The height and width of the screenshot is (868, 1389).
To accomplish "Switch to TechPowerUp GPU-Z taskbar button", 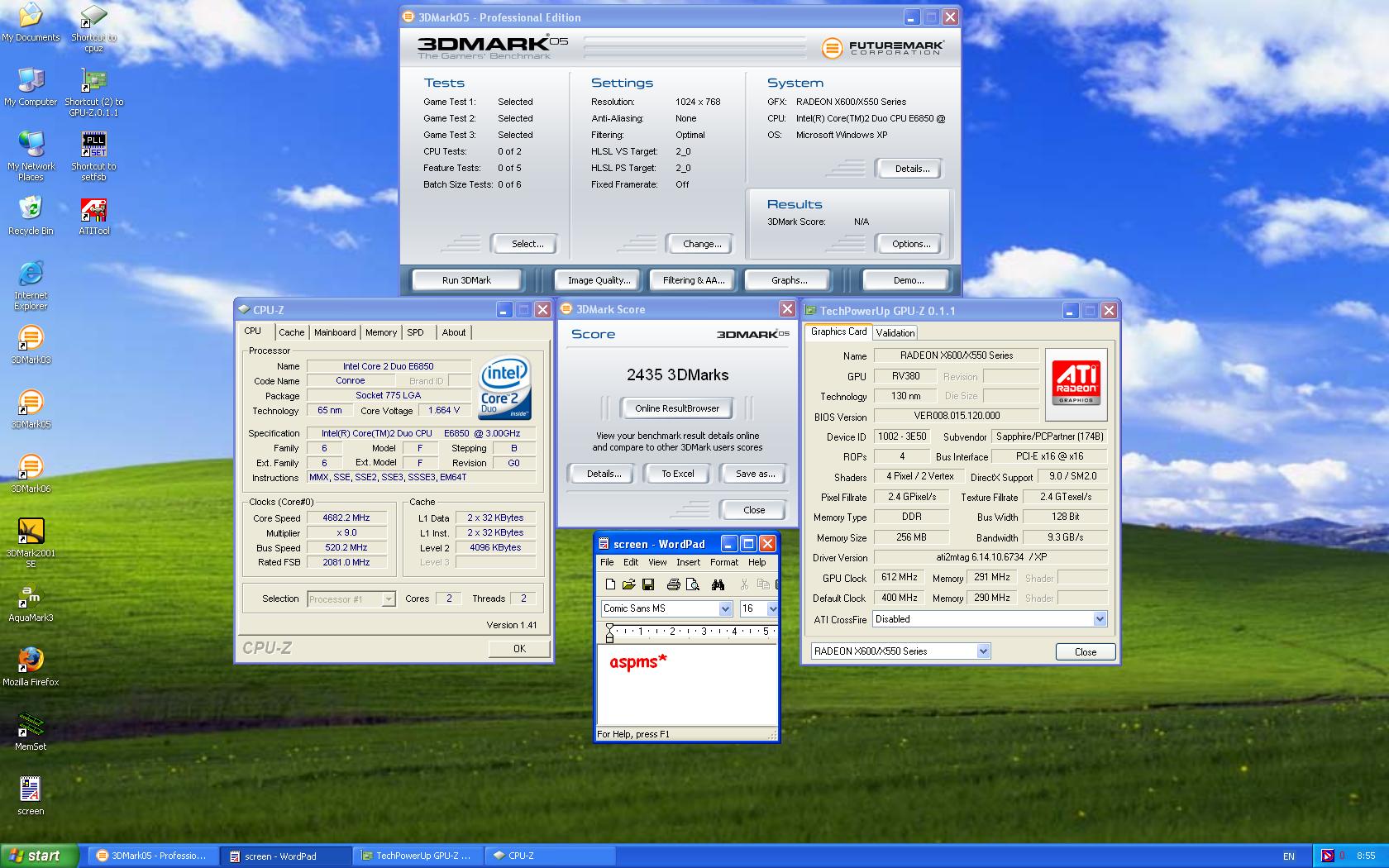I will pos(418,856).
